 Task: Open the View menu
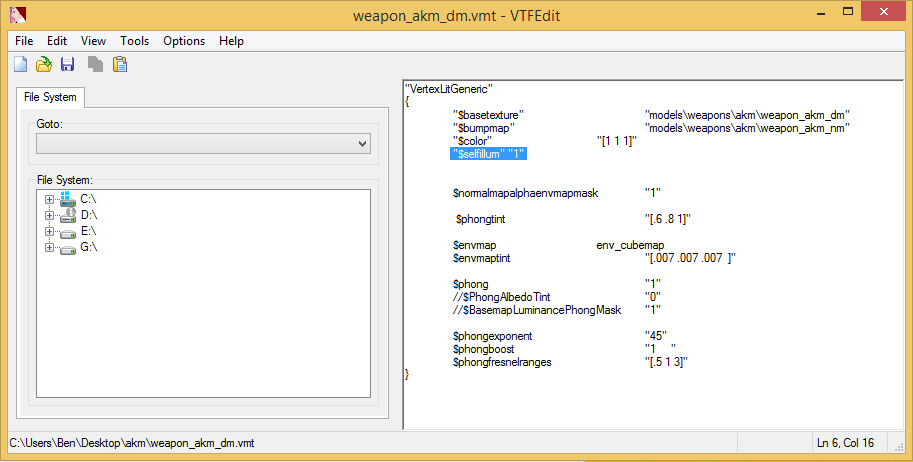(93, 41)
